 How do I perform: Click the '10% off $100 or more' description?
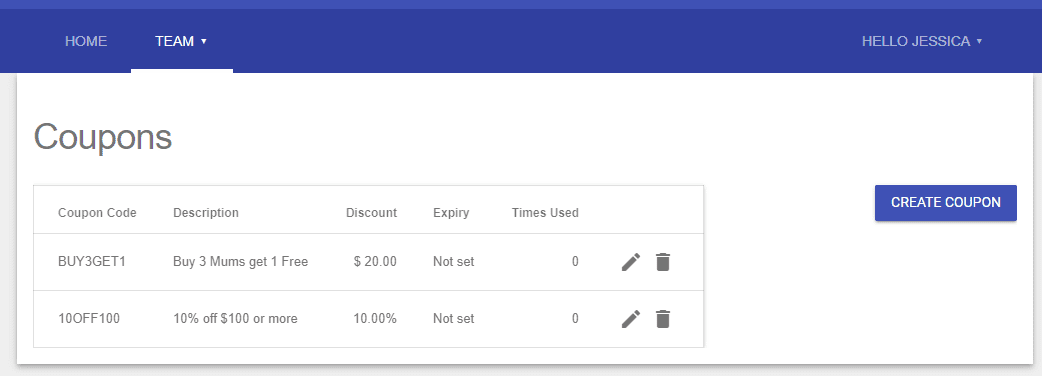(x=235, y=319)
